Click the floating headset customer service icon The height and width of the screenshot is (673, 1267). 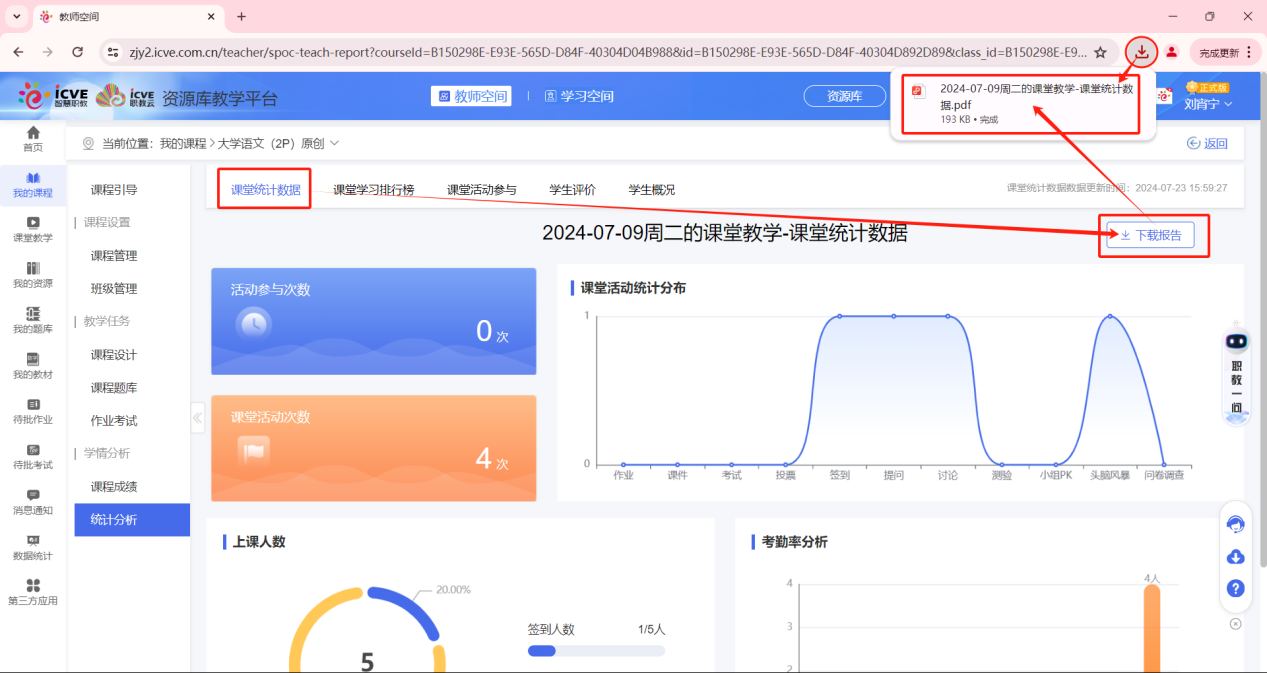tap(1236, 523)
